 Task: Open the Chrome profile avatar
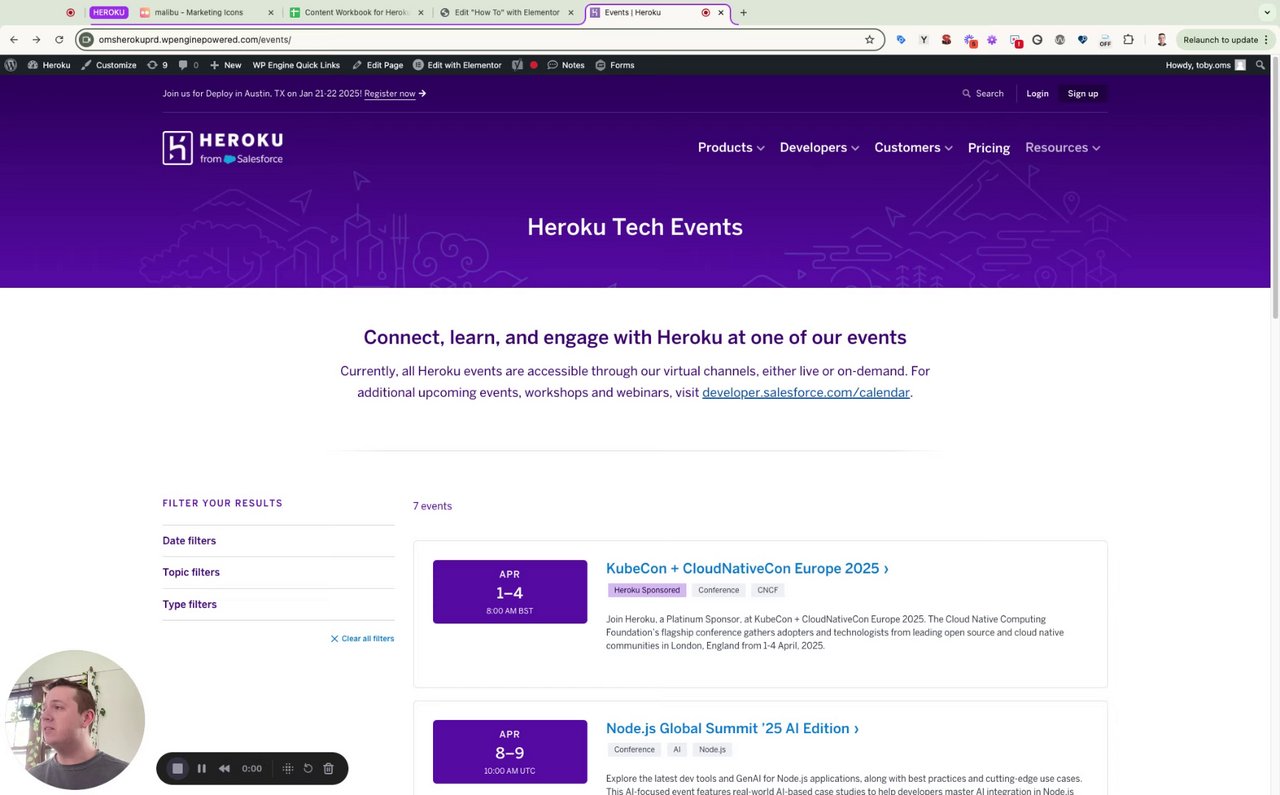(x=1161, y=40)
